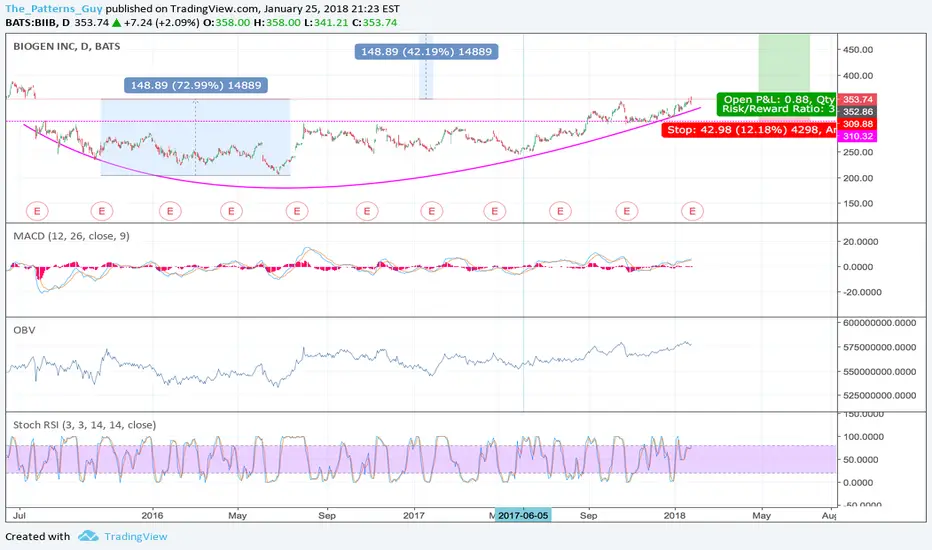This screenshot has height=550, width=932.
Task: Click the last earnings E marker near 2018
Action: coord(692,210)
